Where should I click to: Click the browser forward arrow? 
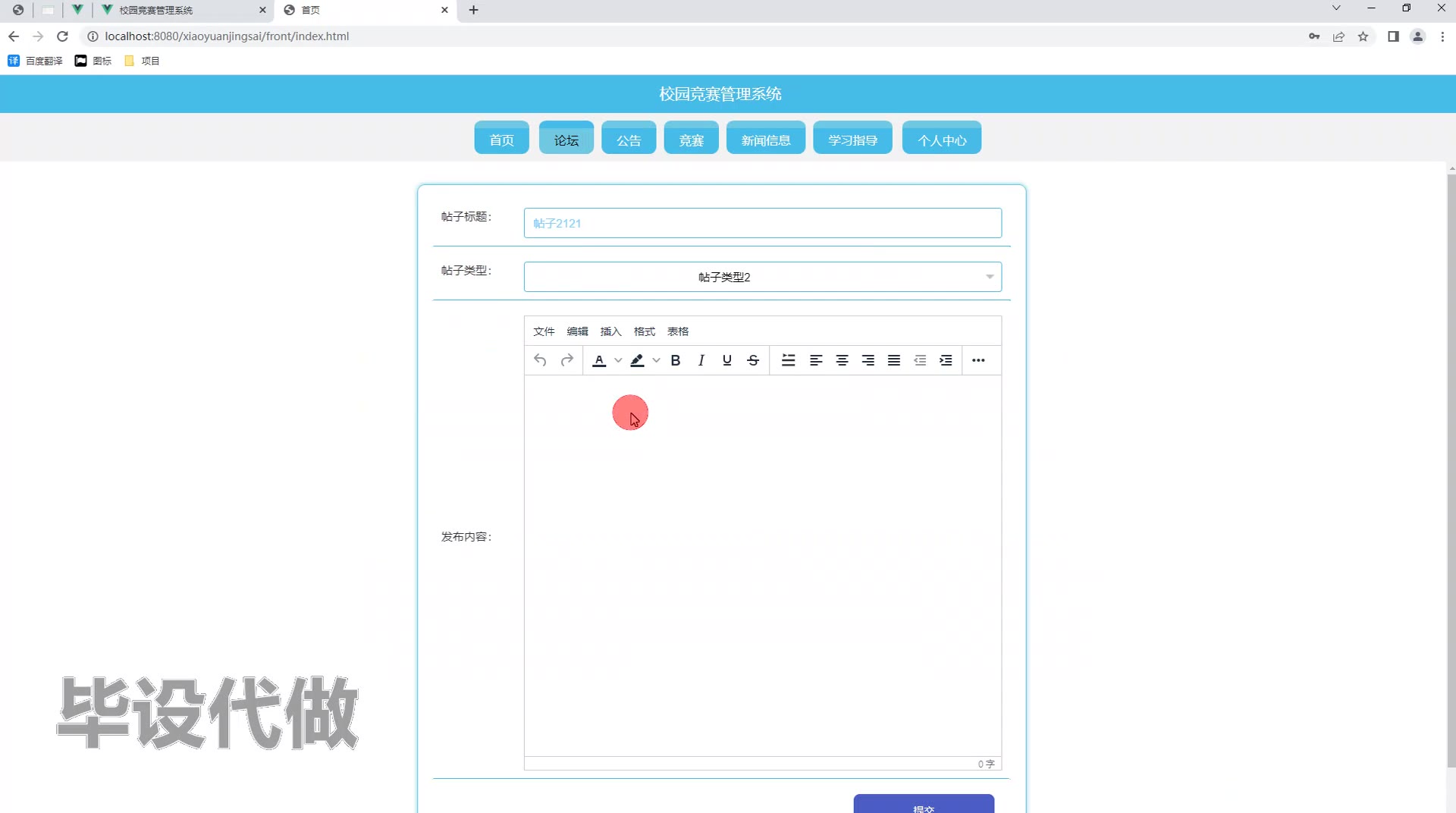click(x=38, y=36)
